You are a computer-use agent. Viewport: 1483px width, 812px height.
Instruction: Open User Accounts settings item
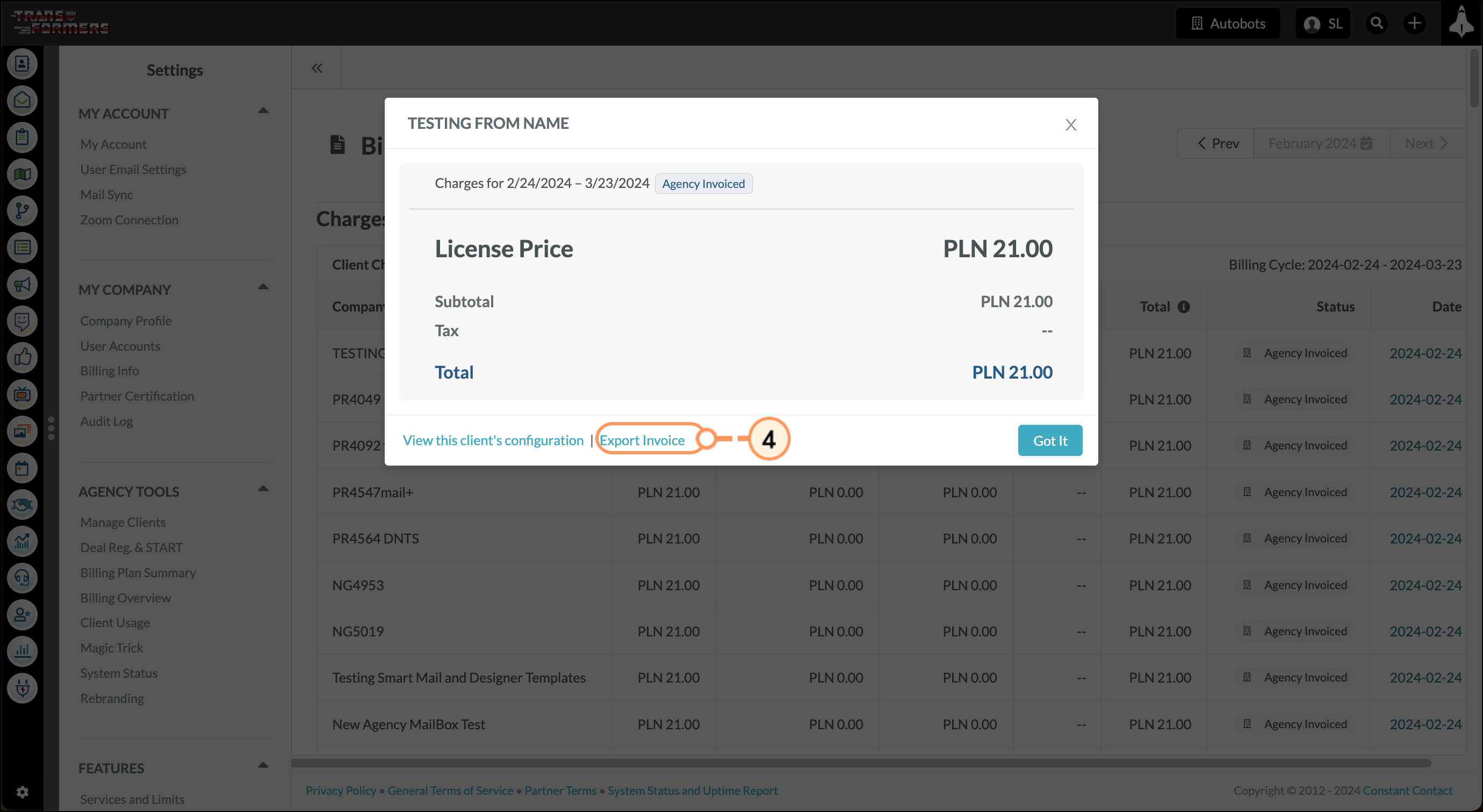(x=120, y=346)
